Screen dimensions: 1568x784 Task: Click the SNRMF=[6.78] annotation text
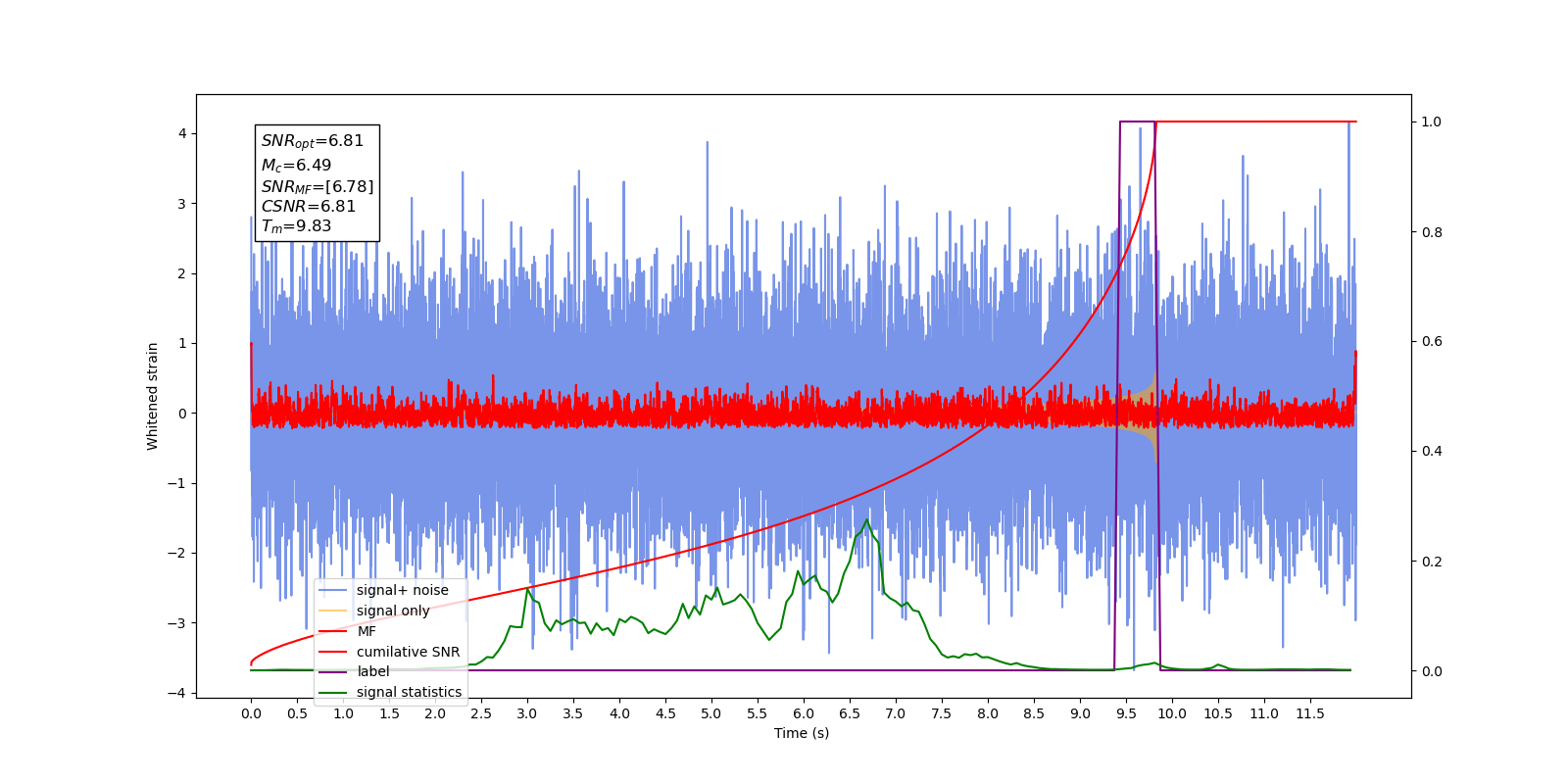tap(318, 186)
